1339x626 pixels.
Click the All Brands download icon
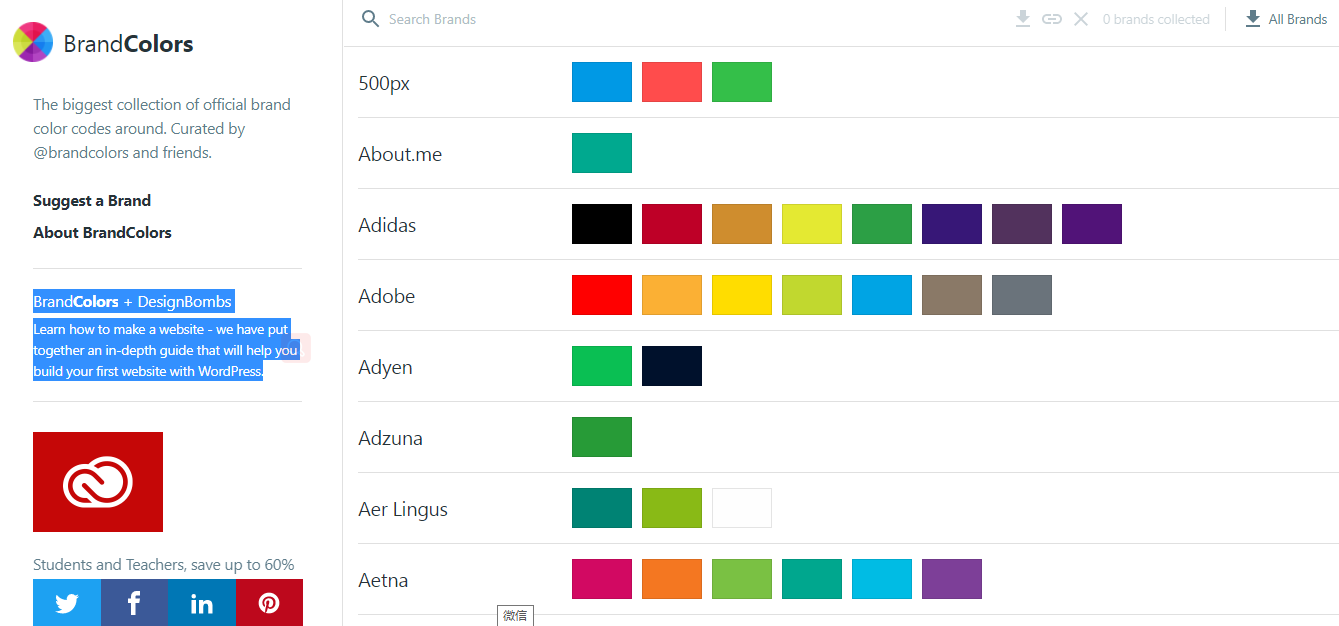point(1253,19)
